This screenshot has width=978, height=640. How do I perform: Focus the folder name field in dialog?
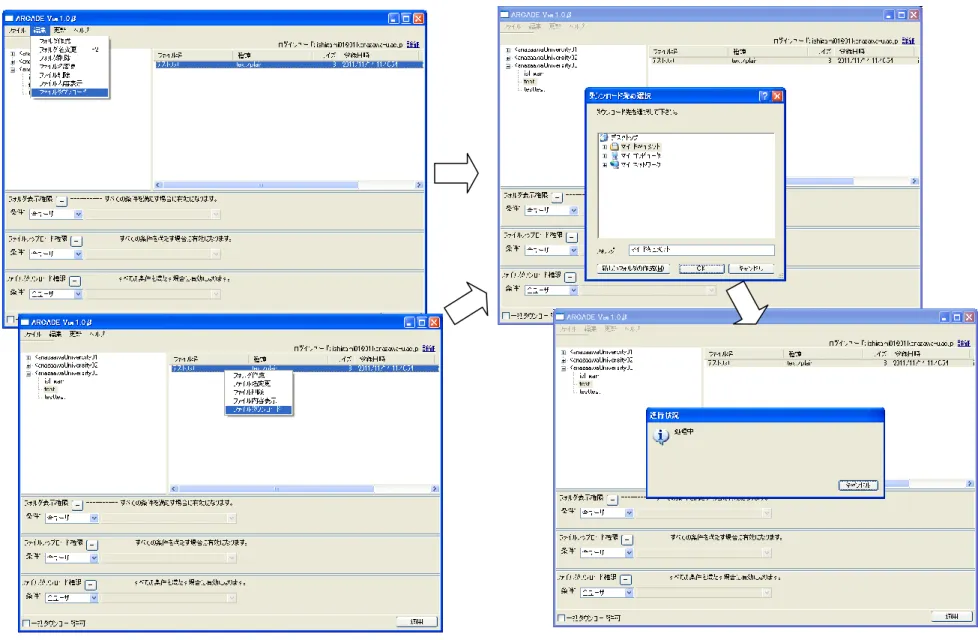pos(701,250)
